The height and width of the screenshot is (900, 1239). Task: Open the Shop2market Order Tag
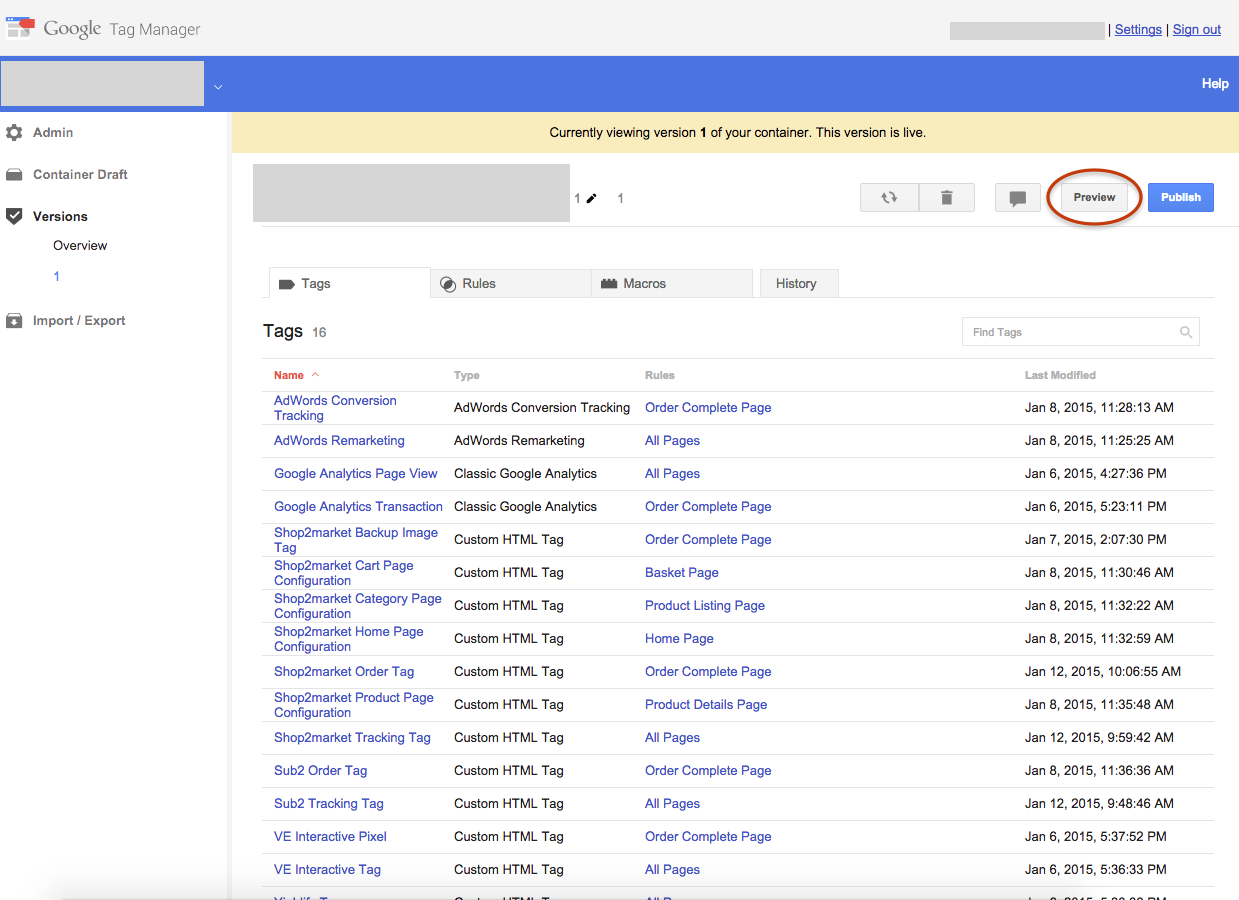(x=344, y=671)
